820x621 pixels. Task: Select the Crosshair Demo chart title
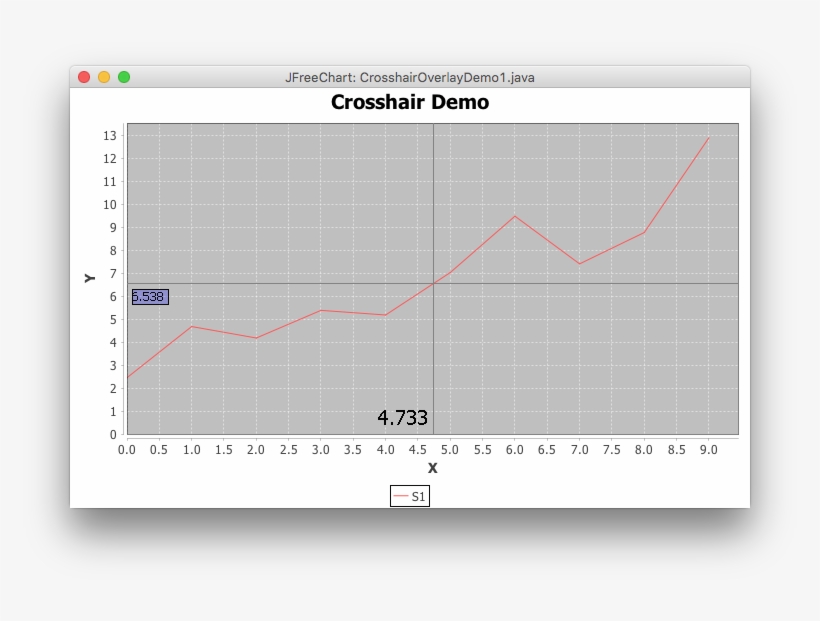tap(408, 102)
